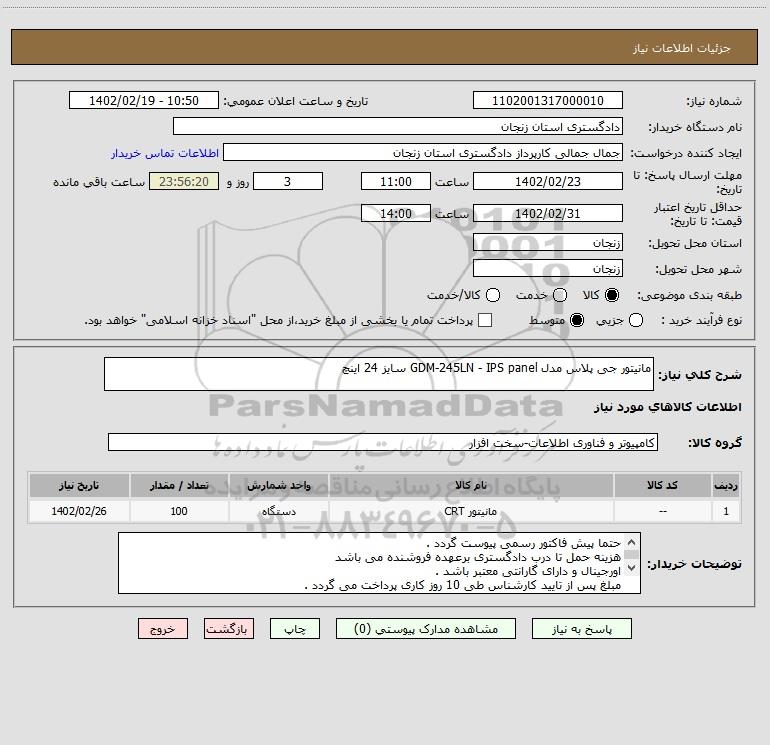This screenshot has height=745, width=770.
Task: Click the quantity cell showing 100
Action: (x=179, y=511)
